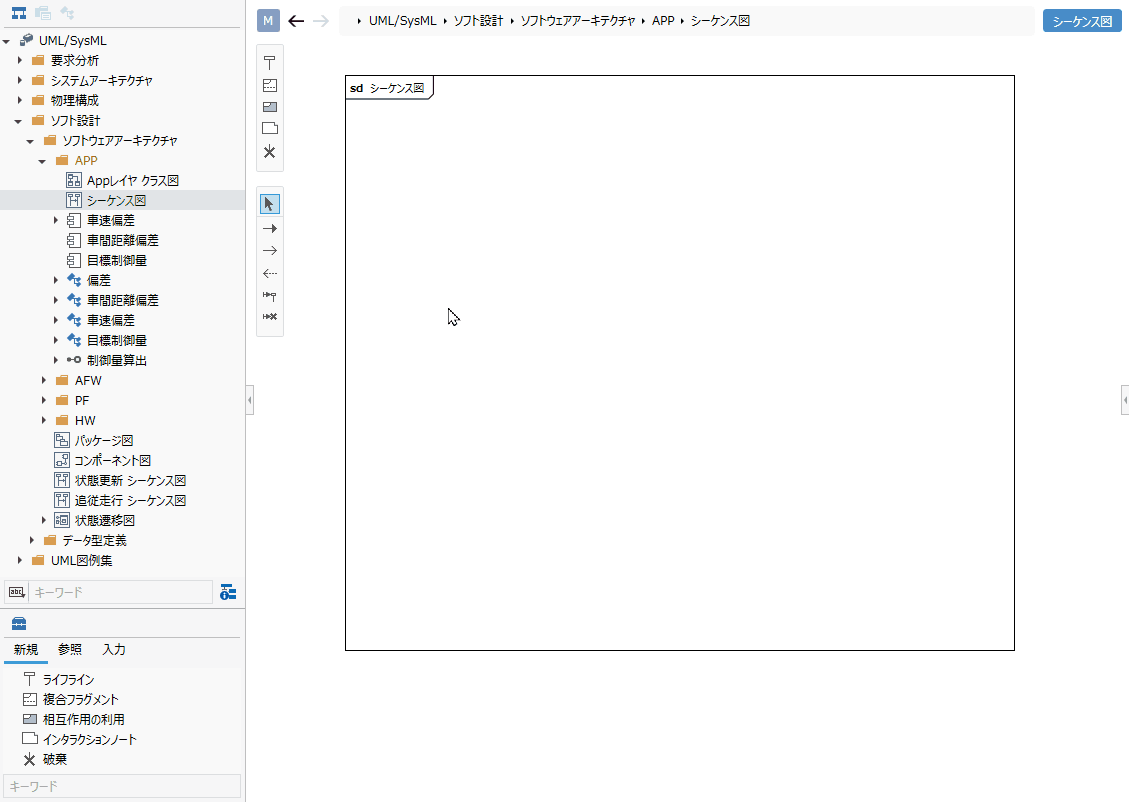Click the keyword abc icon beside search
Image resolution: width=1129 pixels, height=802 pixels.
coord(17,592)
